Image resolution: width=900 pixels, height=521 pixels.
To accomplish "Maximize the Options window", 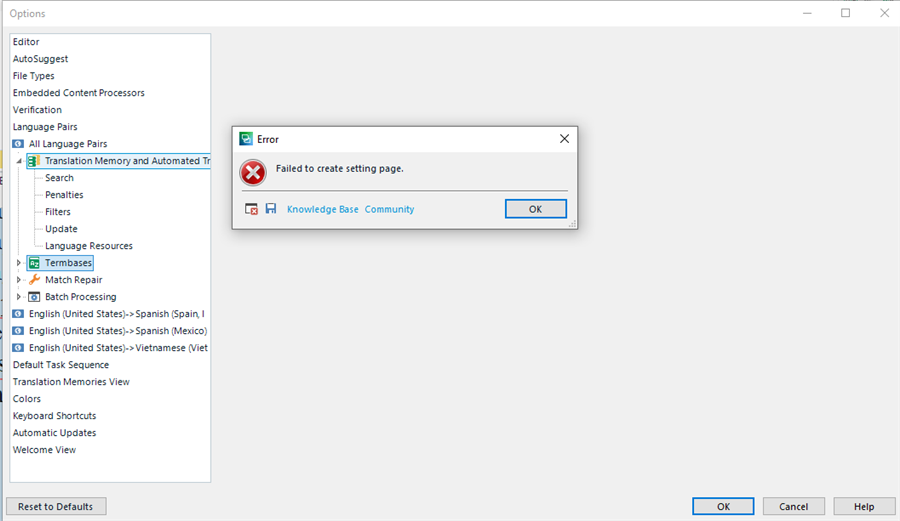I will tap(845, 13).
